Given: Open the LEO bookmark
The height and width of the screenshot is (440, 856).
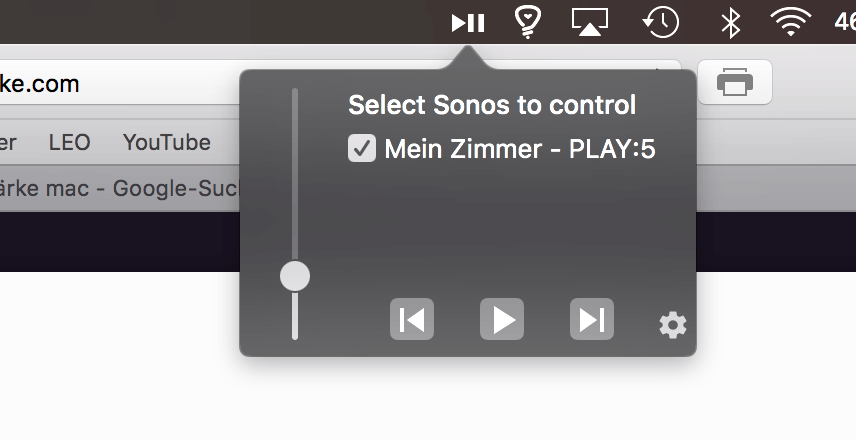Looking at the screenshot, I should tap(69, 142).
